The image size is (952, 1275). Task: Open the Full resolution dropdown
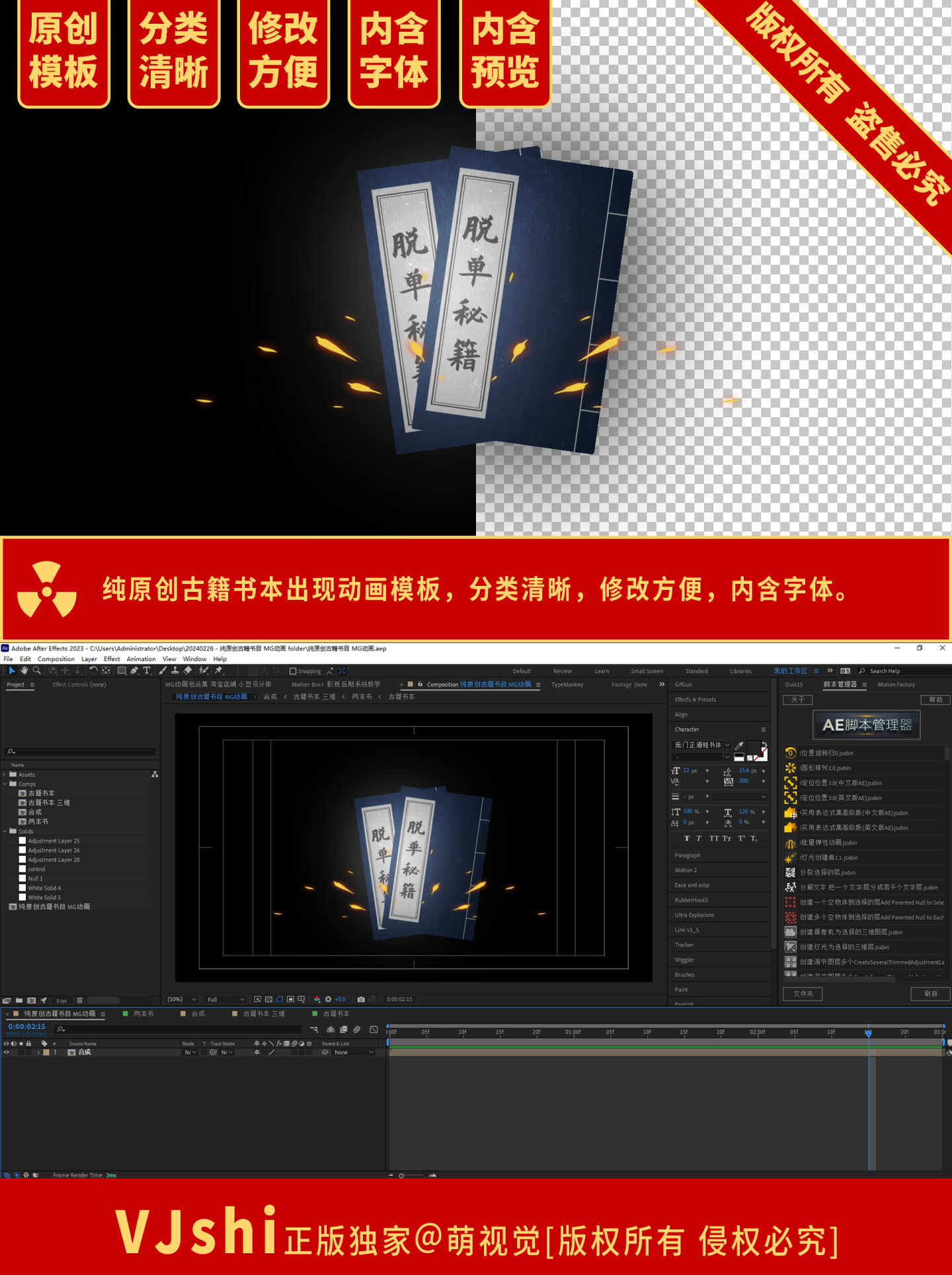[x=225, y=999]
